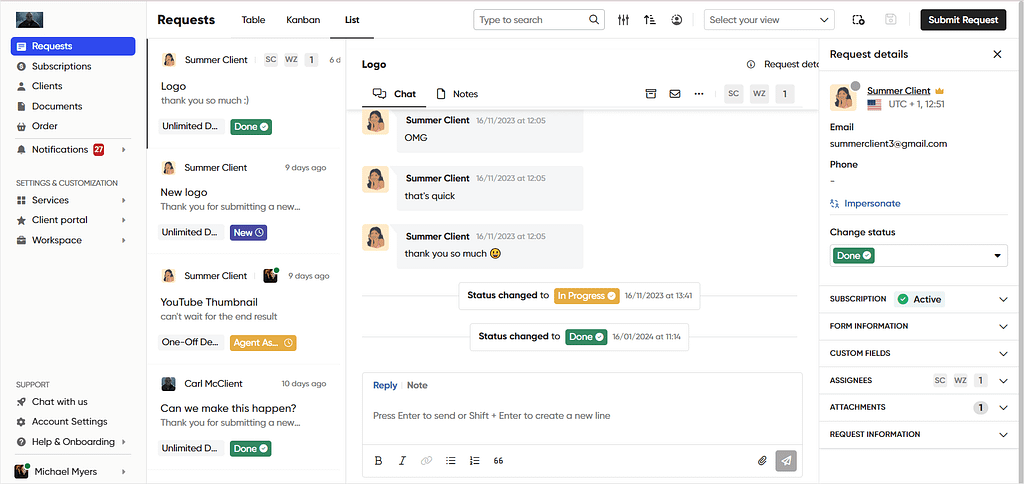Switch reply editor to Note mode
Image resolution: width=1024 pixels, height=484 pixels.
coord(417,385)
